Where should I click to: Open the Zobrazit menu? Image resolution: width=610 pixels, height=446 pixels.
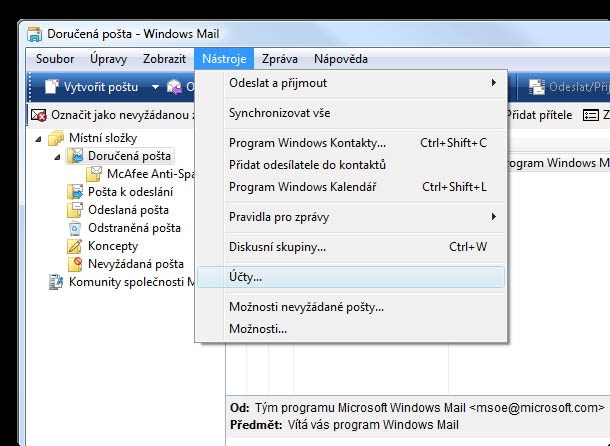click(x=164, y=59)
